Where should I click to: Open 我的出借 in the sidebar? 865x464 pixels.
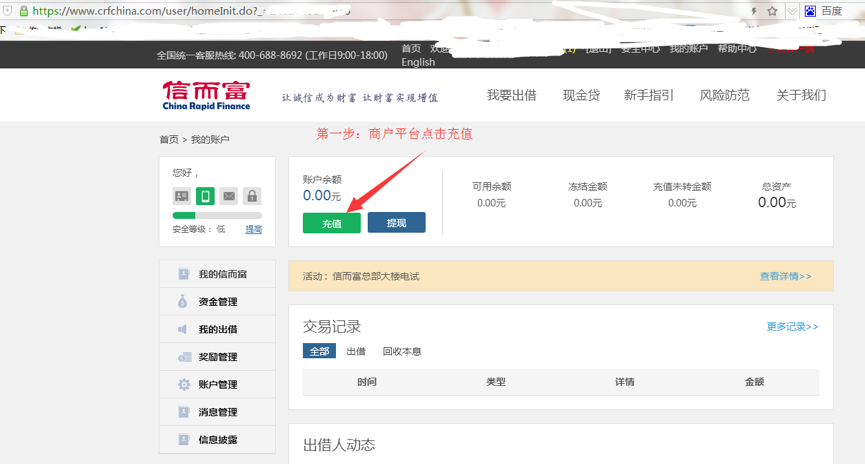tap(217, 329)
